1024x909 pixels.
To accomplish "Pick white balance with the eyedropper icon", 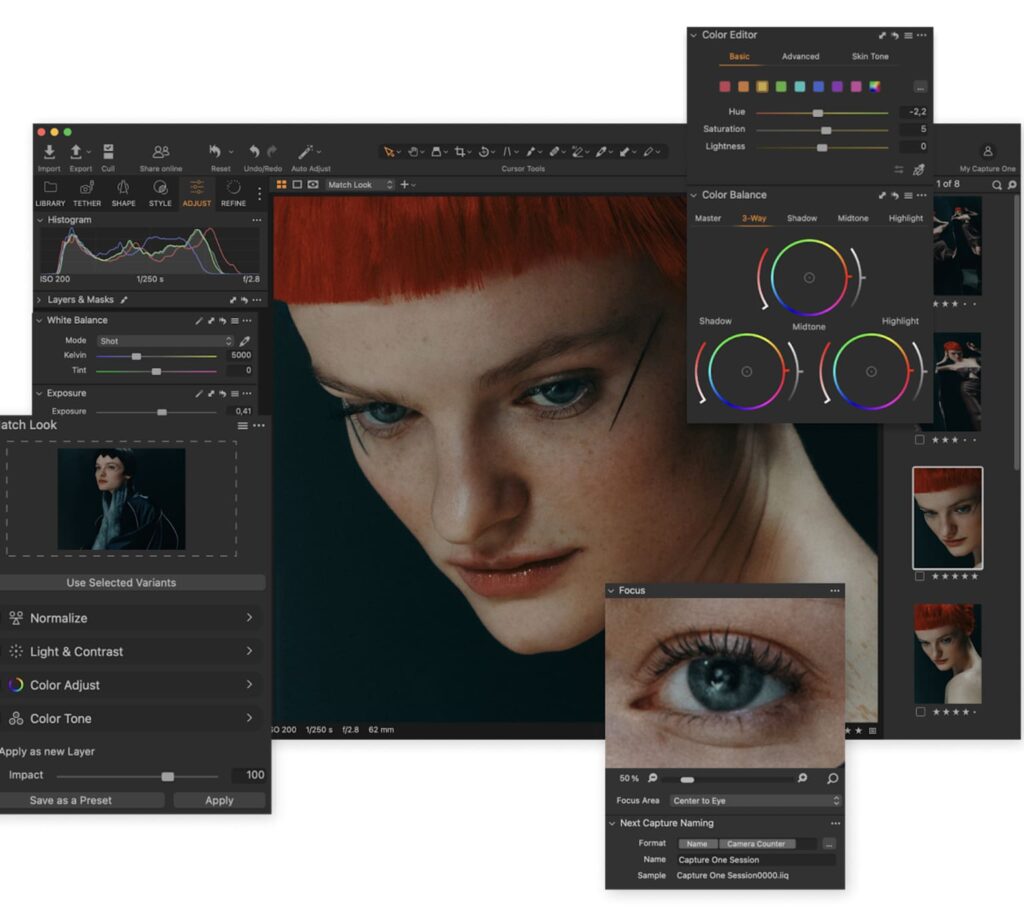I will coord(245,341).
